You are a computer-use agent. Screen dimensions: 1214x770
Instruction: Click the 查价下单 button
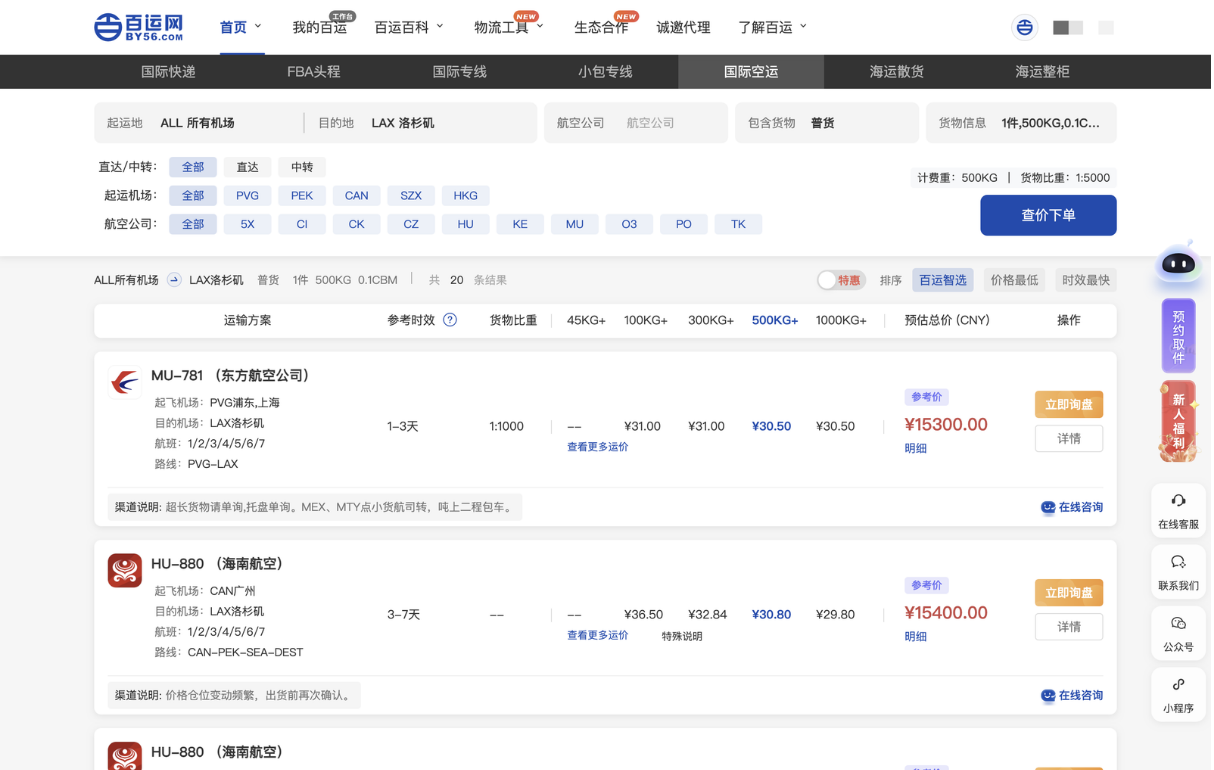tap(1047, 215)
